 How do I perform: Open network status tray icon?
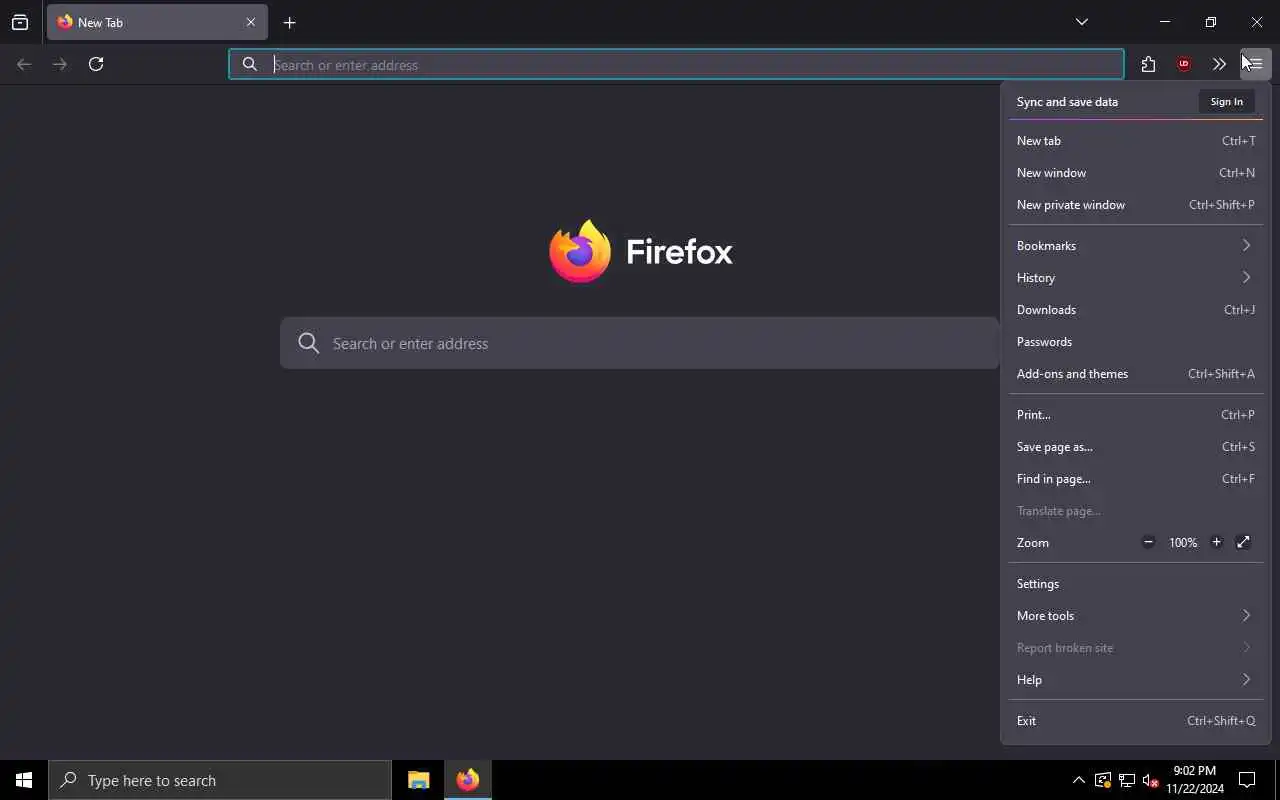pos(1127,780)
